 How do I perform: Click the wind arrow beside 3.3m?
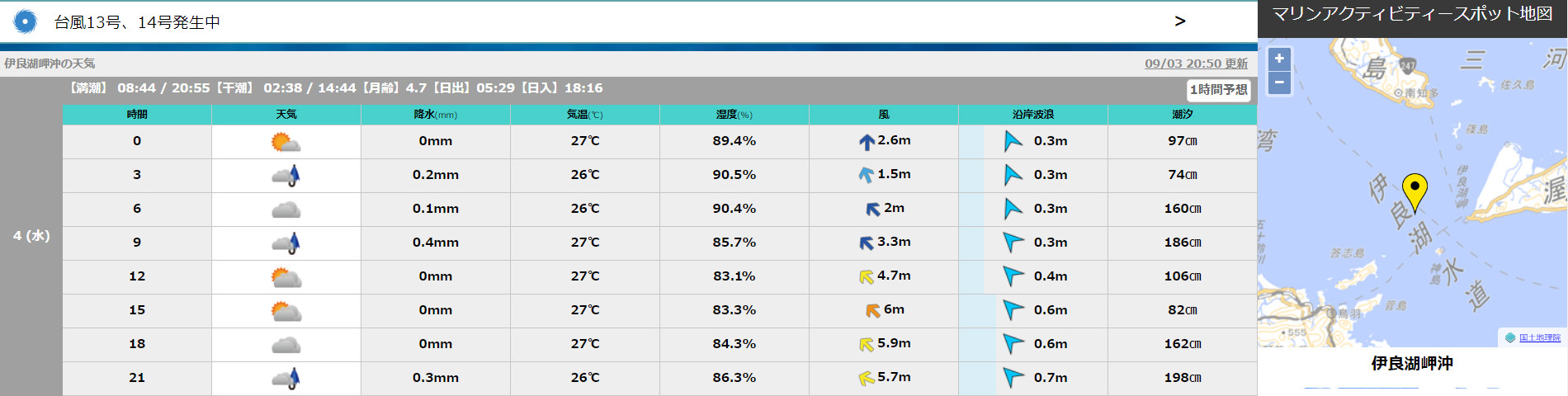[867, 243]
